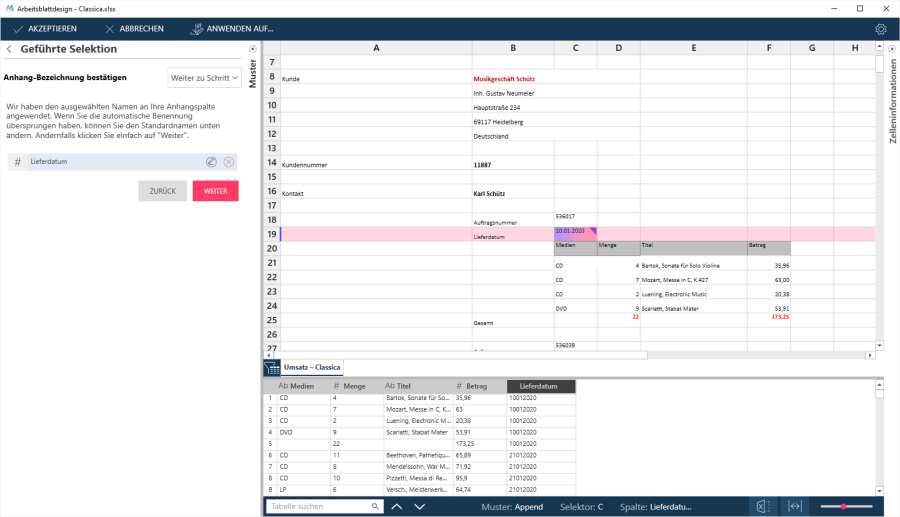The width and height of the screenshot is (900, 517).
Task: Click Selektor: C in status bar
Action: (x=581, y=507)
